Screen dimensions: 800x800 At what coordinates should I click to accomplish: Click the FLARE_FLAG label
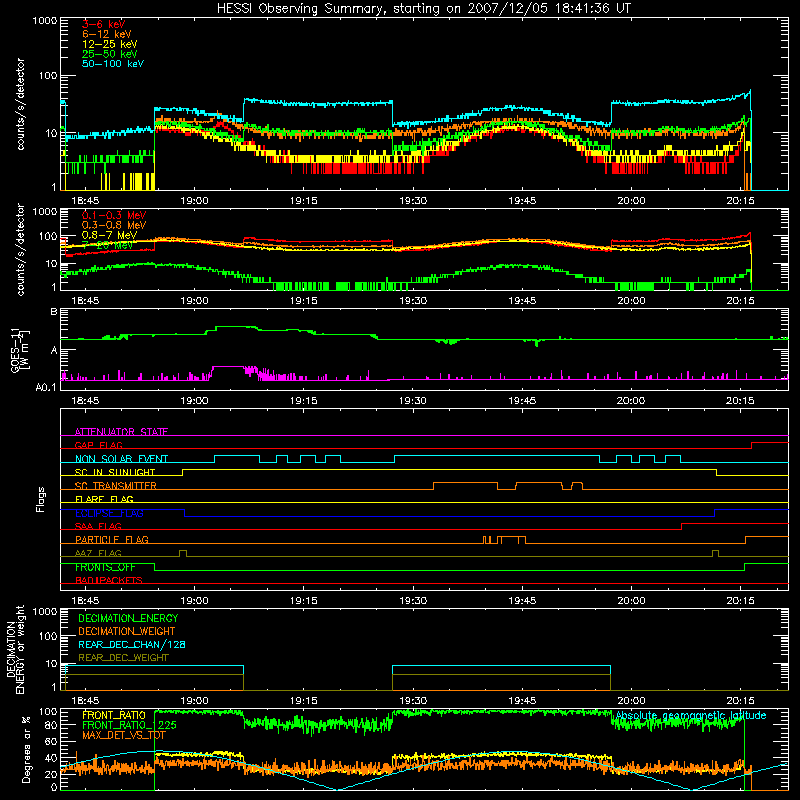click(x=104, y=499)
